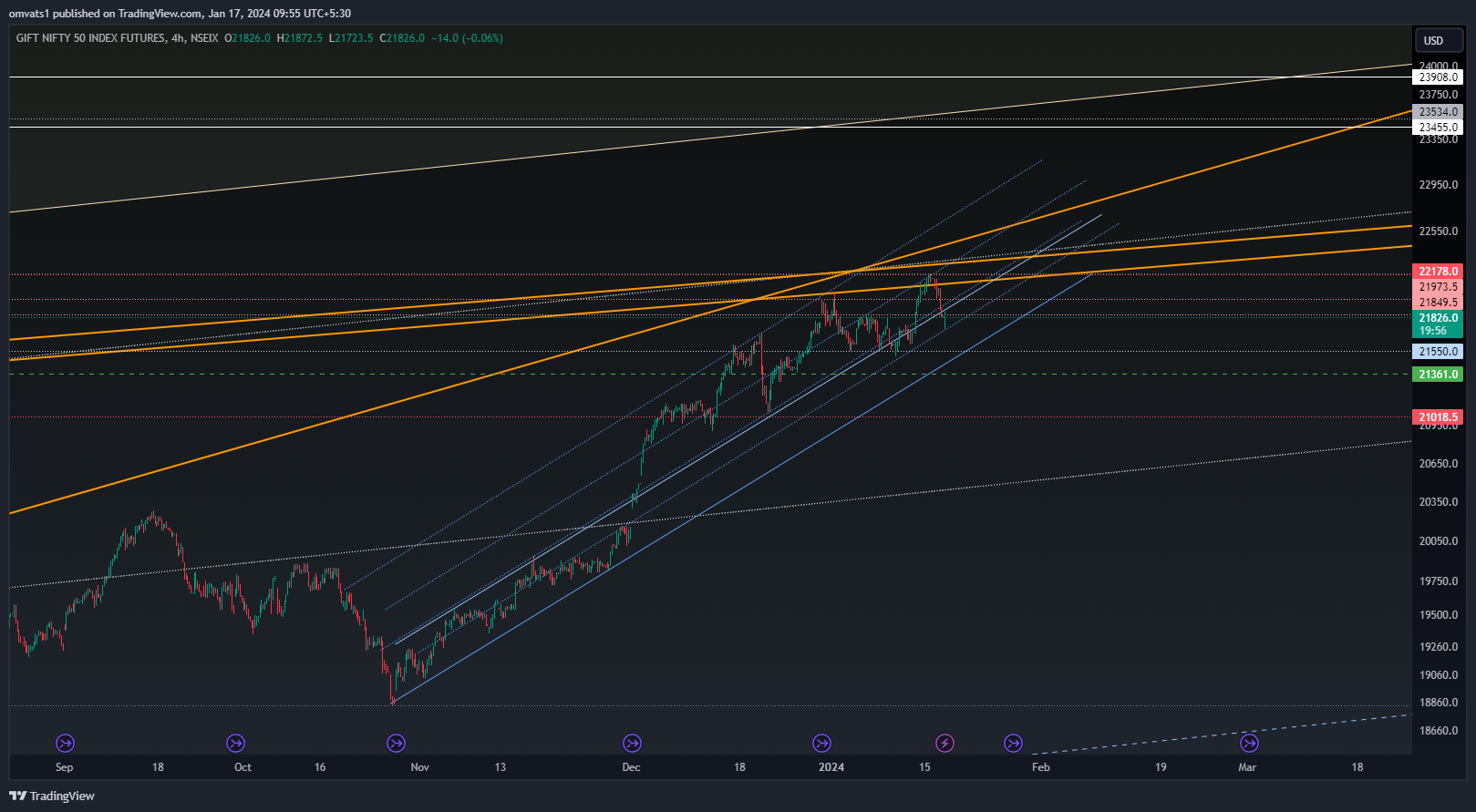Open the rollover event icon left of Nov
Viewport: 1476px width, 812px height.
[396, 743]
